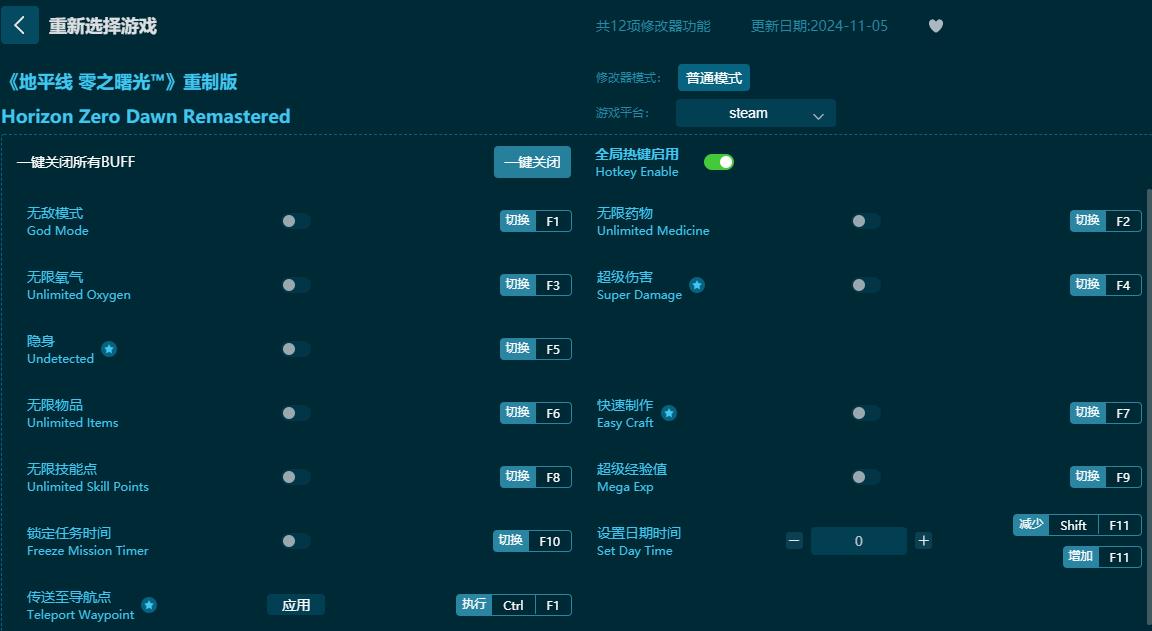
Task: Click 应用 button for Teleport Waypoint
Action: click(x=295, y=605)
